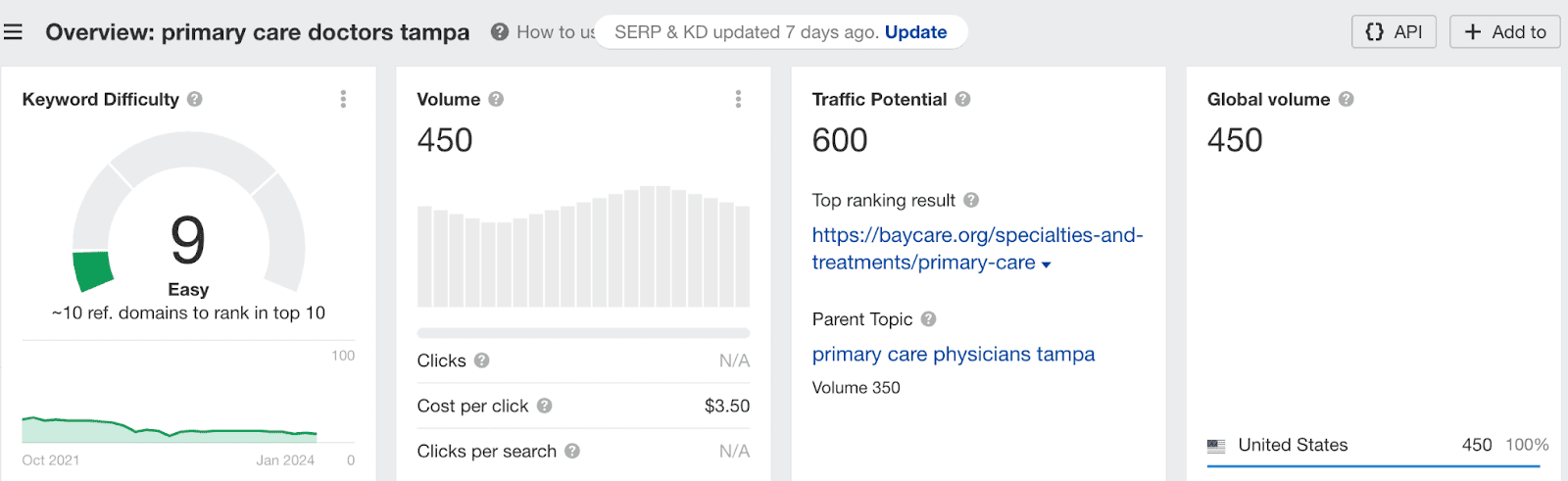1568x481 pixels.
Task: Click the monthly volume bar chart
Action: click(x=583, y=250)
